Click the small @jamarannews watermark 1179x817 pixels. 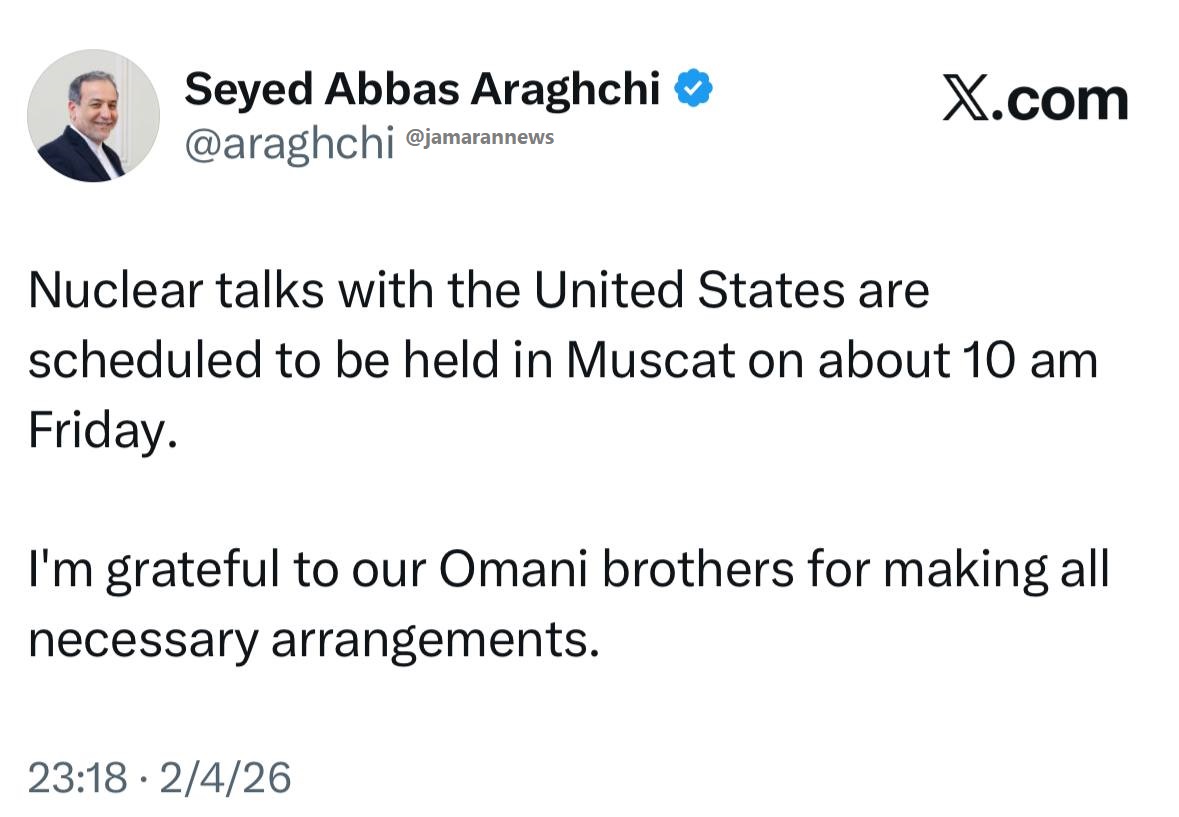coord(479,138)
